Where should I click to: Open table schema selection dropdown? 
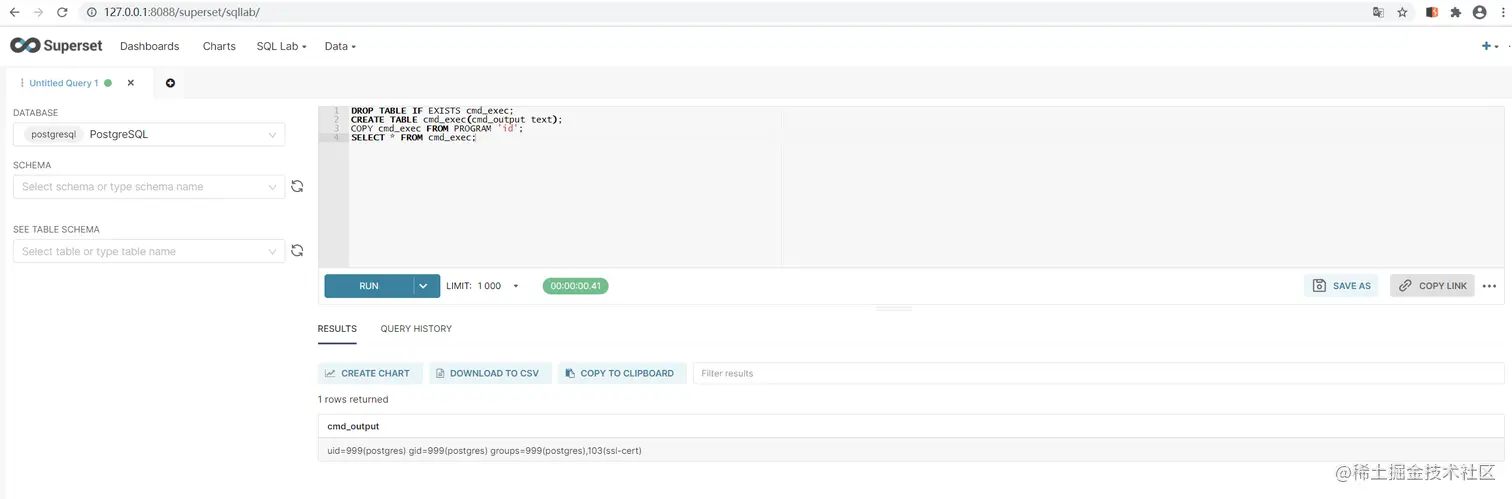(149, 251)
